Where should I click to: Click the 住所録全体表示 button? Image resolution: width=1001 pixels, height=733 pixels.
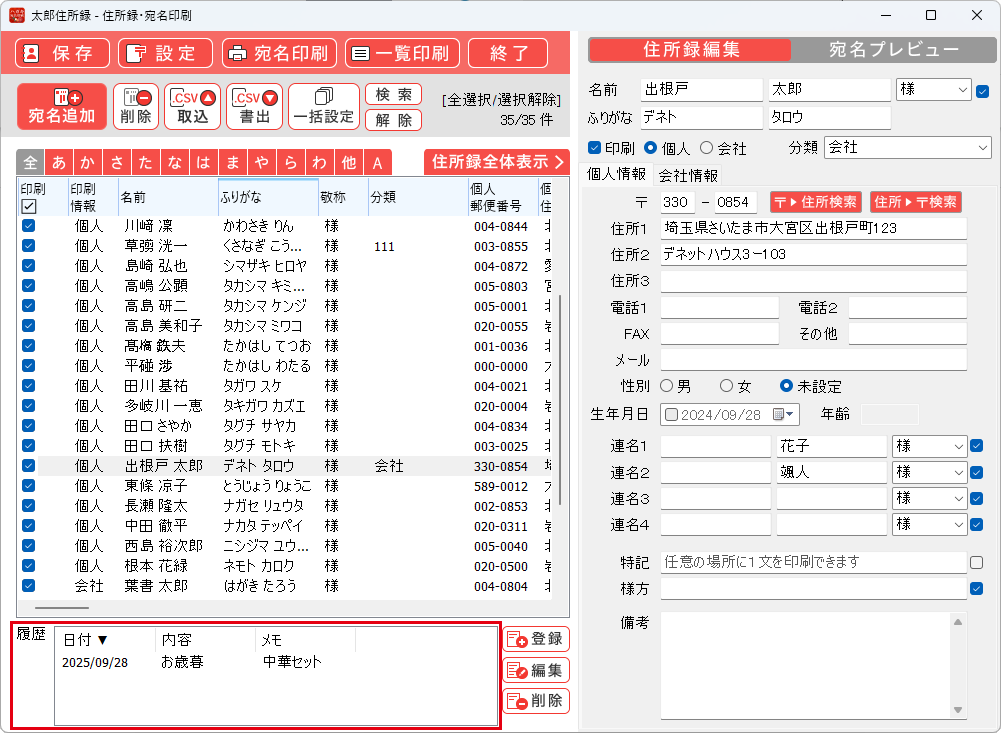tap(497, 162)
